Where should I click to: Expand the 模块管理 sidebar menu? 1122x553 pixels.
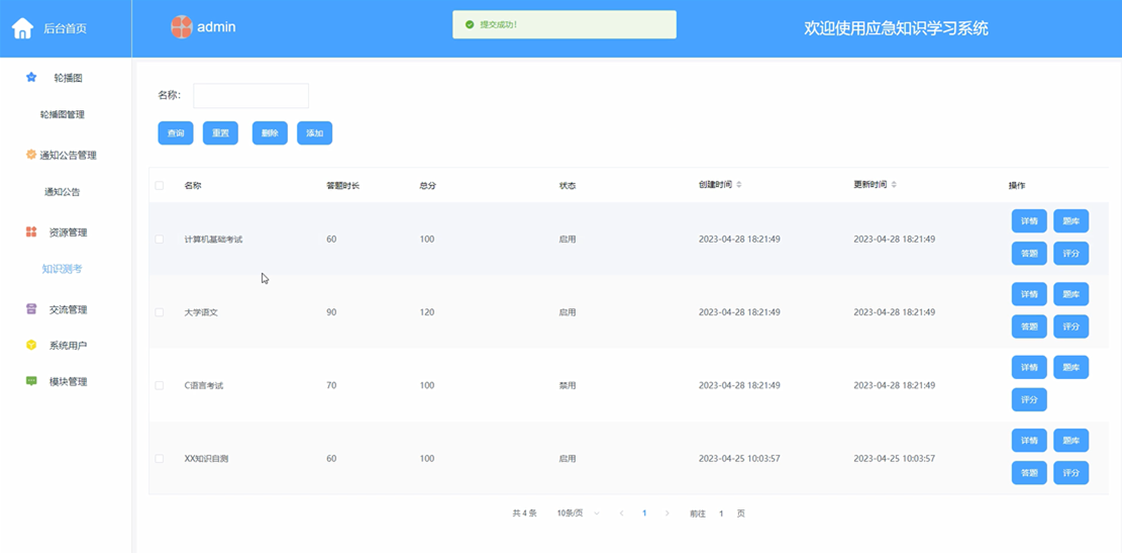click(66, 381)
